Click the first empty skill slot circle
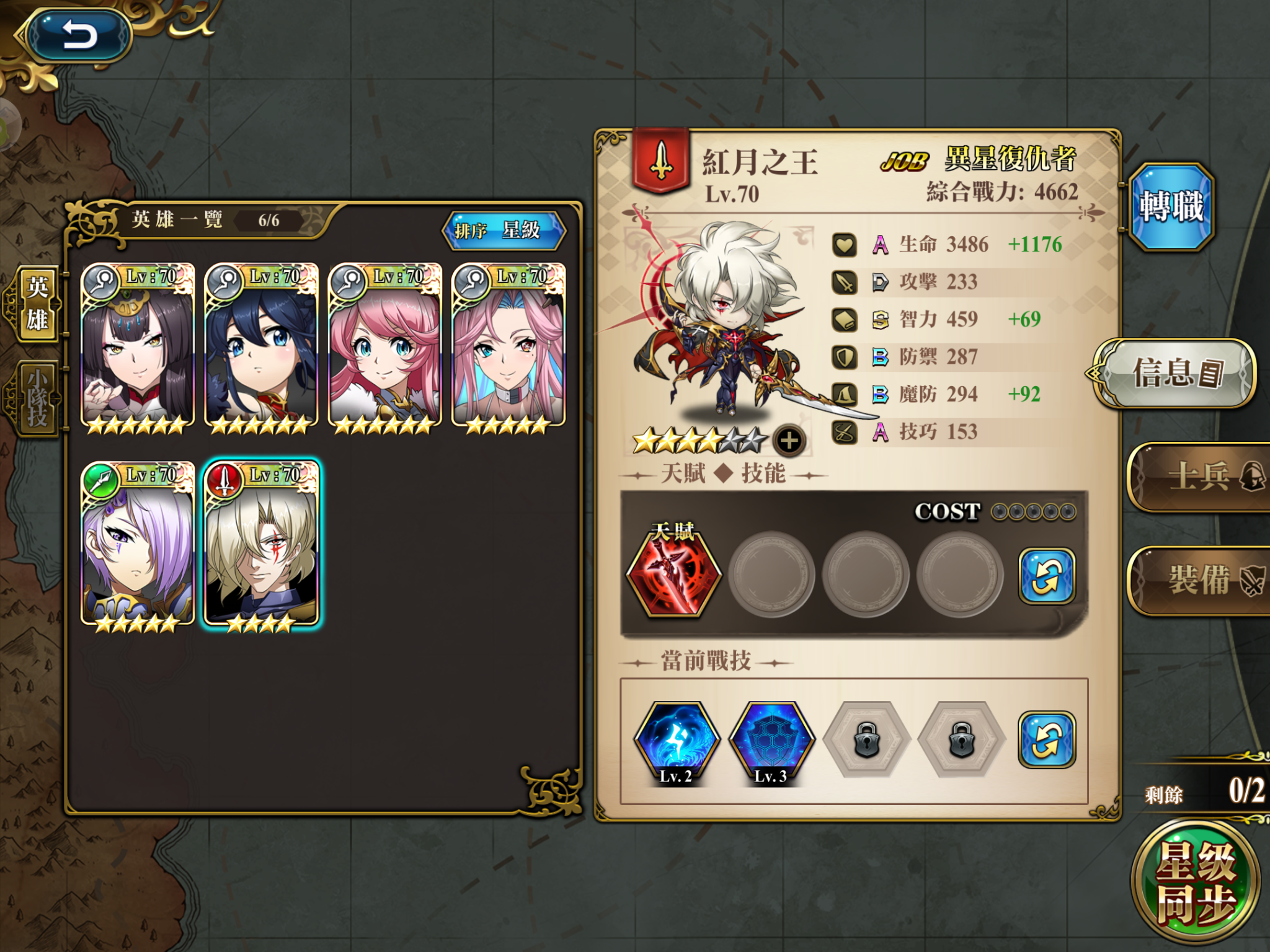The image size is (1270, 952). point(771,574)
